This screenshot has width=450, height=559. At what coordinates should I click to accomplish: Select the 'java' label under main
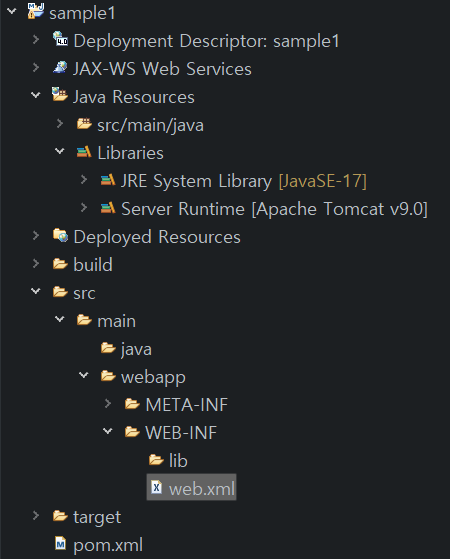point(136,349)
